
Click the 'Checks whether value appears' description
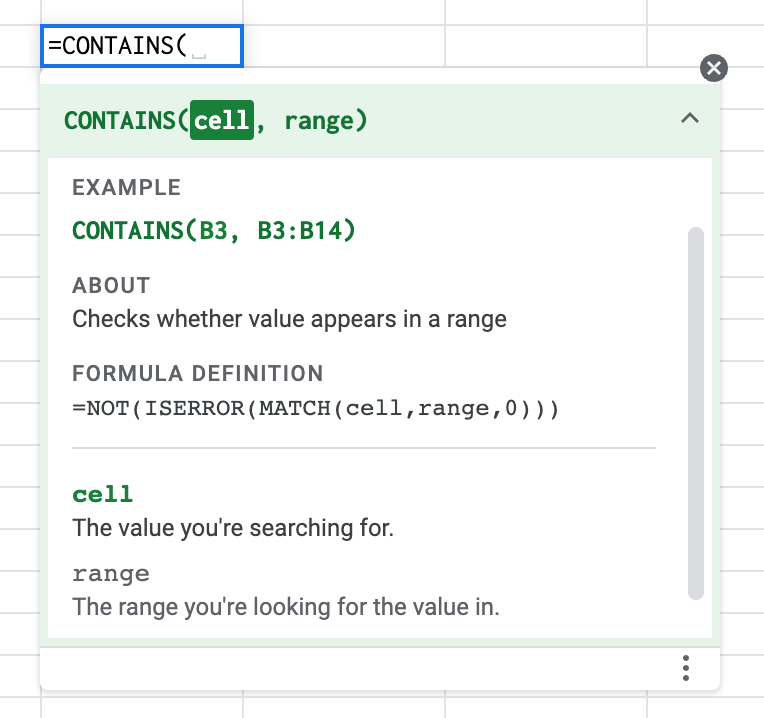[289, 320]
